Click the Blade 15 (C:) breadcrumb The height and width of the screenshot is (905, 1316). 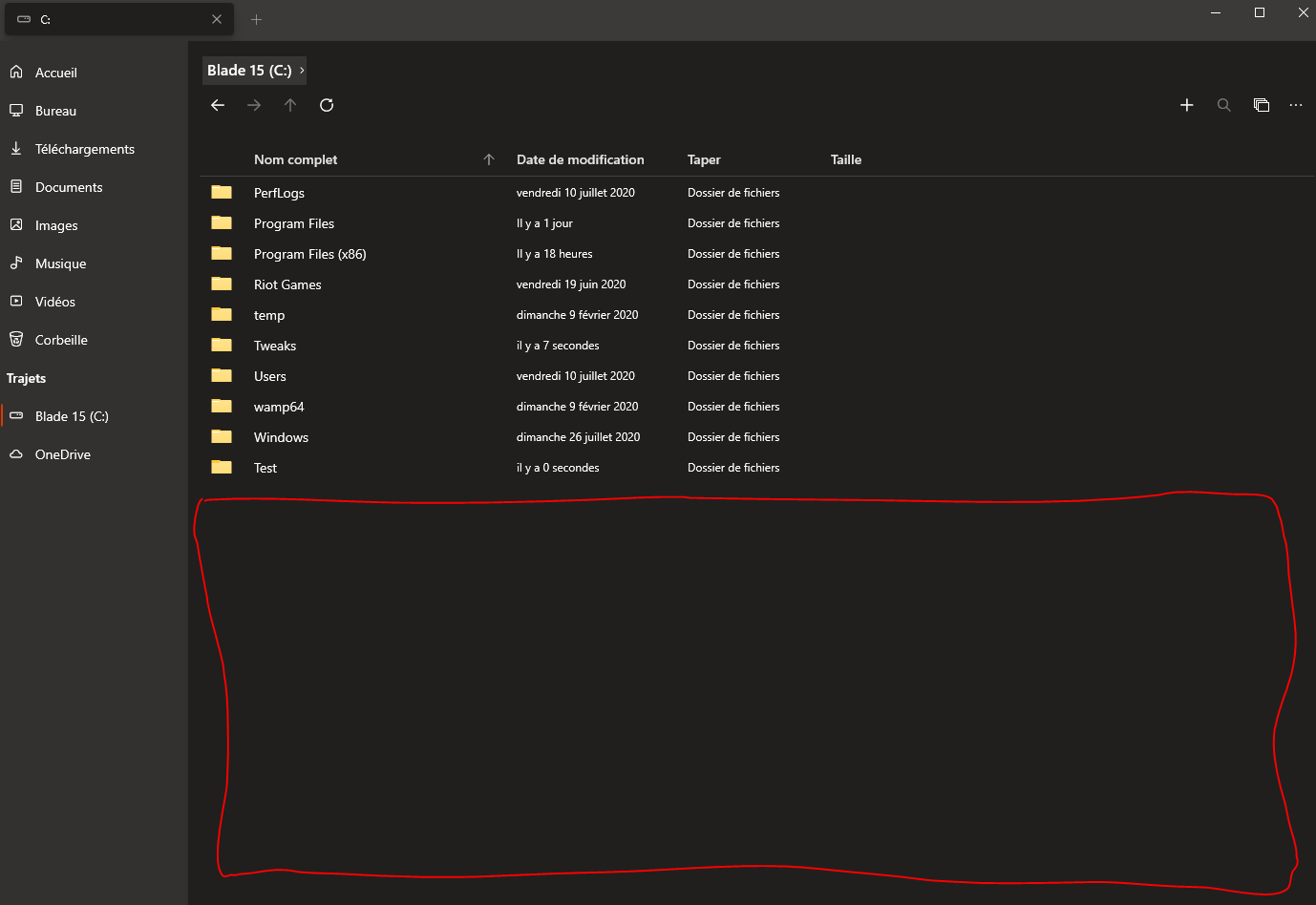pos(248,70)
